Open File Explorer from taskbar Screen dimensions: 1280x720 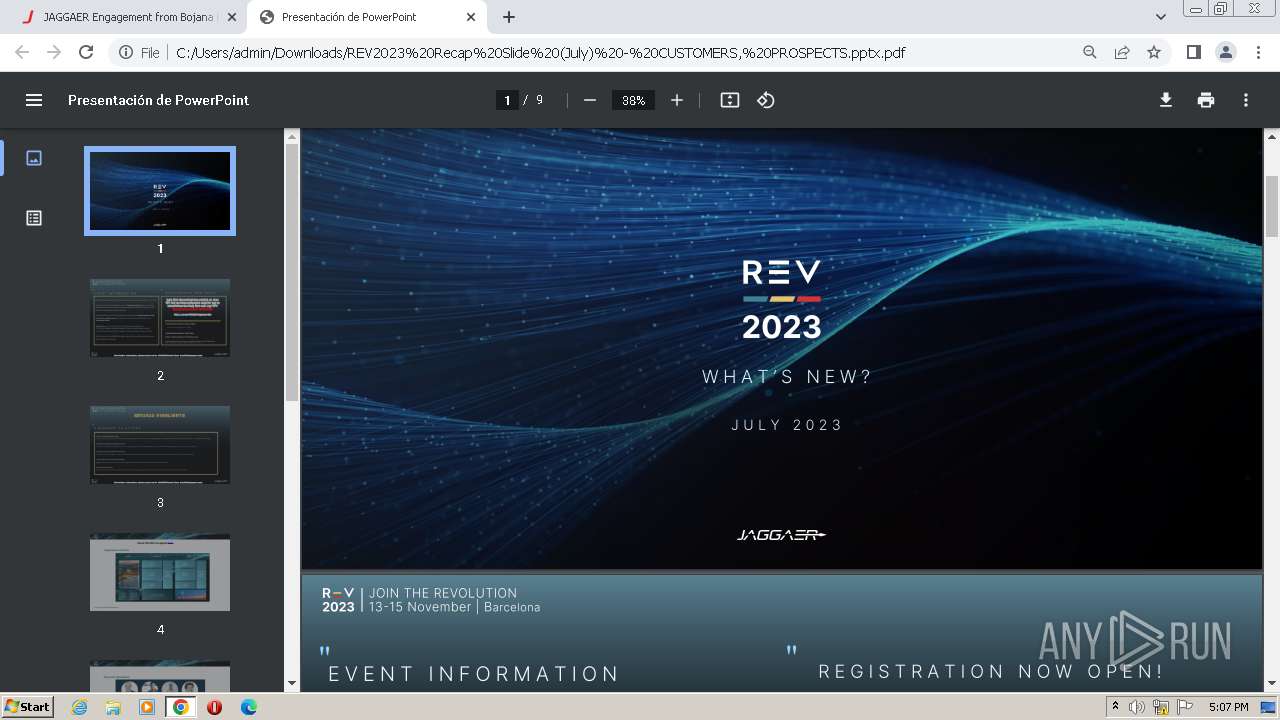click(113, 707)
